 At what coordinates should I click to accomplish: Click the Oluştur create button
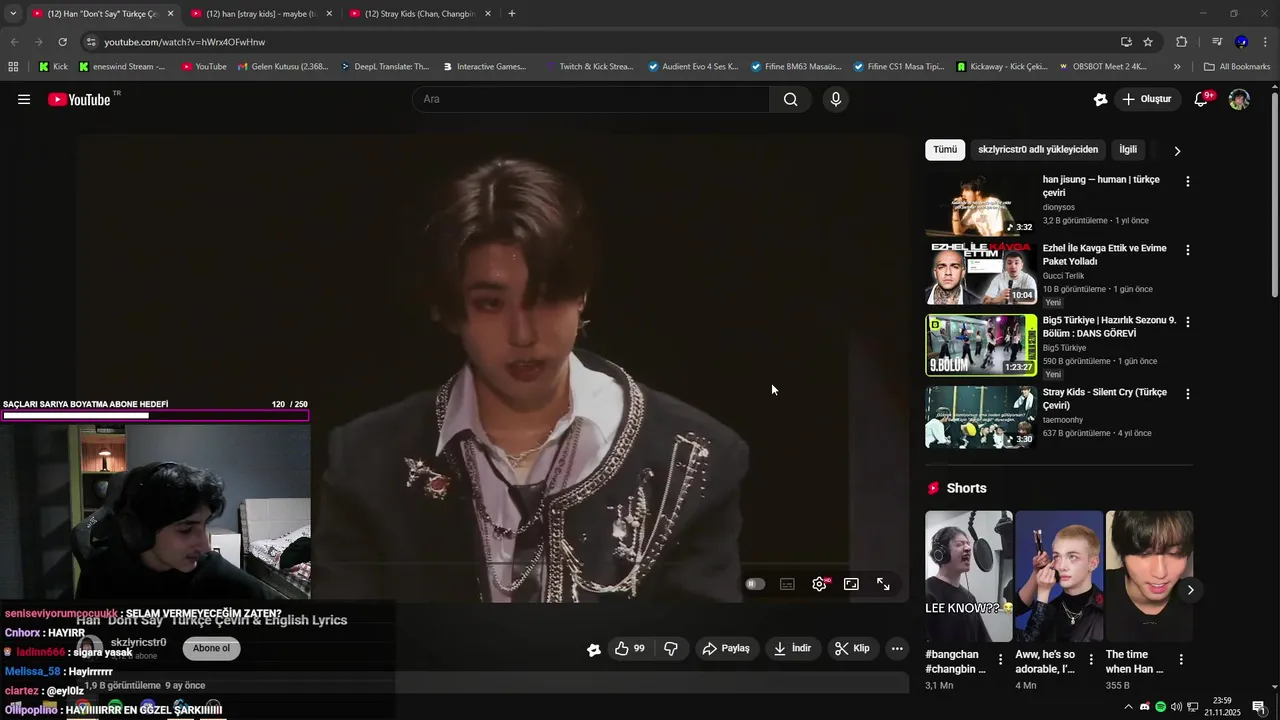pos(1146,99)
